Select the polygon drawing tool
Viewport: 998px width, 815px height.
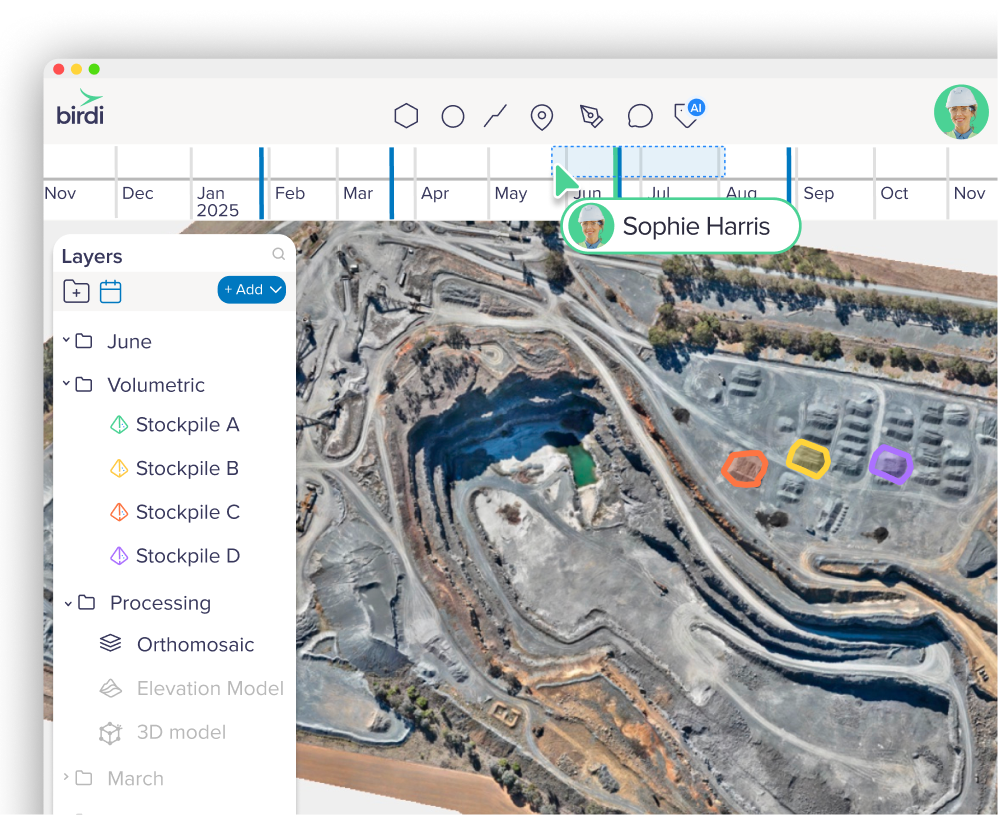coord(406,116)
